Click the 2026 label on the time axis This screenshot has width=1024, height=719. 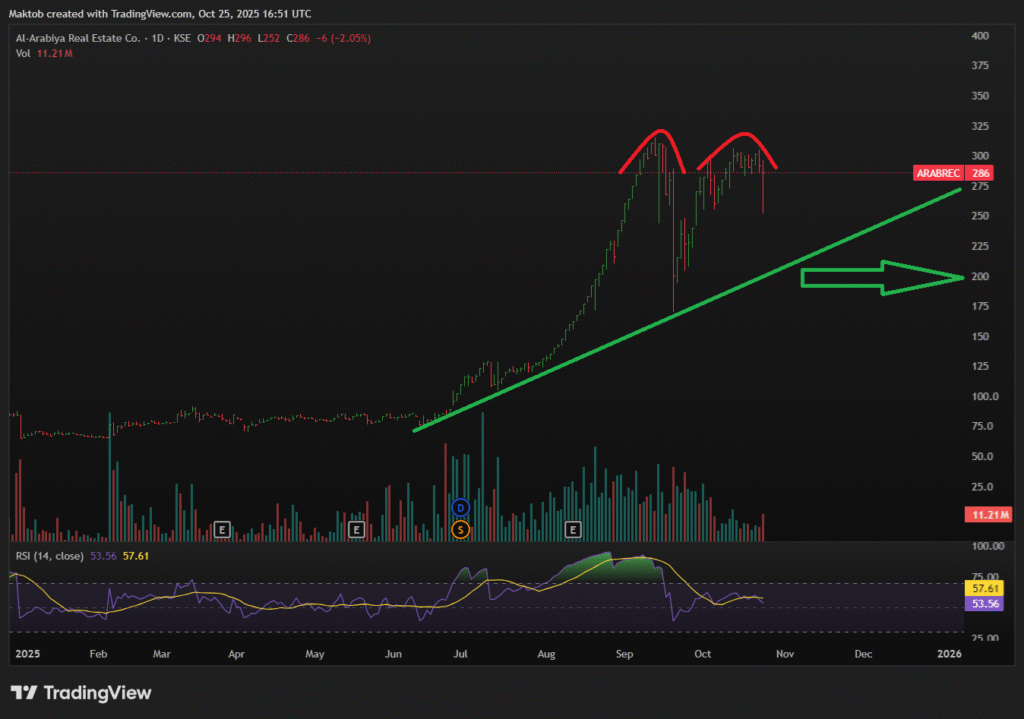(948, 653)
